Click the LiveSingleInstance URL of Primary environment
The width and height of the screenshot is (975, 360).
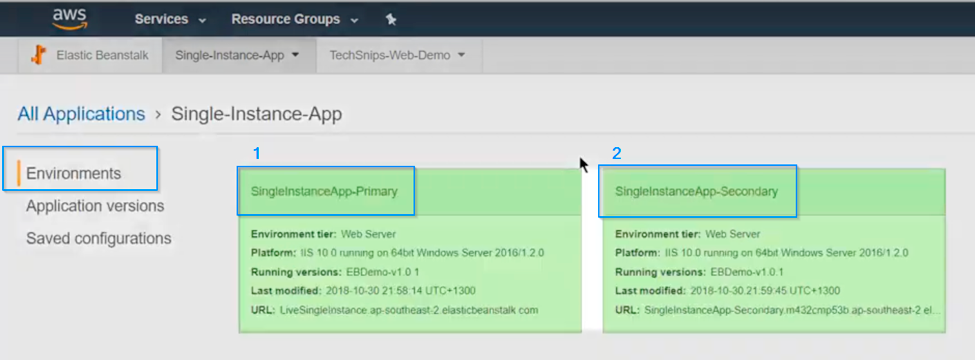pyautogui.click(x=409, y=310)
